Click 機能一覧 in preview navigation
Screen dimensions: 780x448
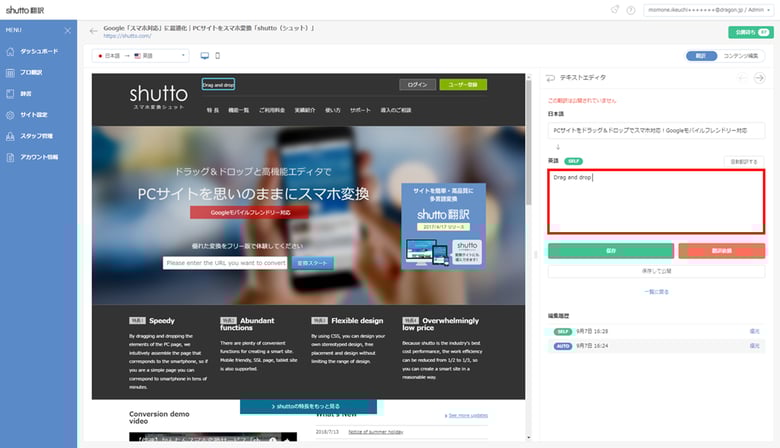239,110
